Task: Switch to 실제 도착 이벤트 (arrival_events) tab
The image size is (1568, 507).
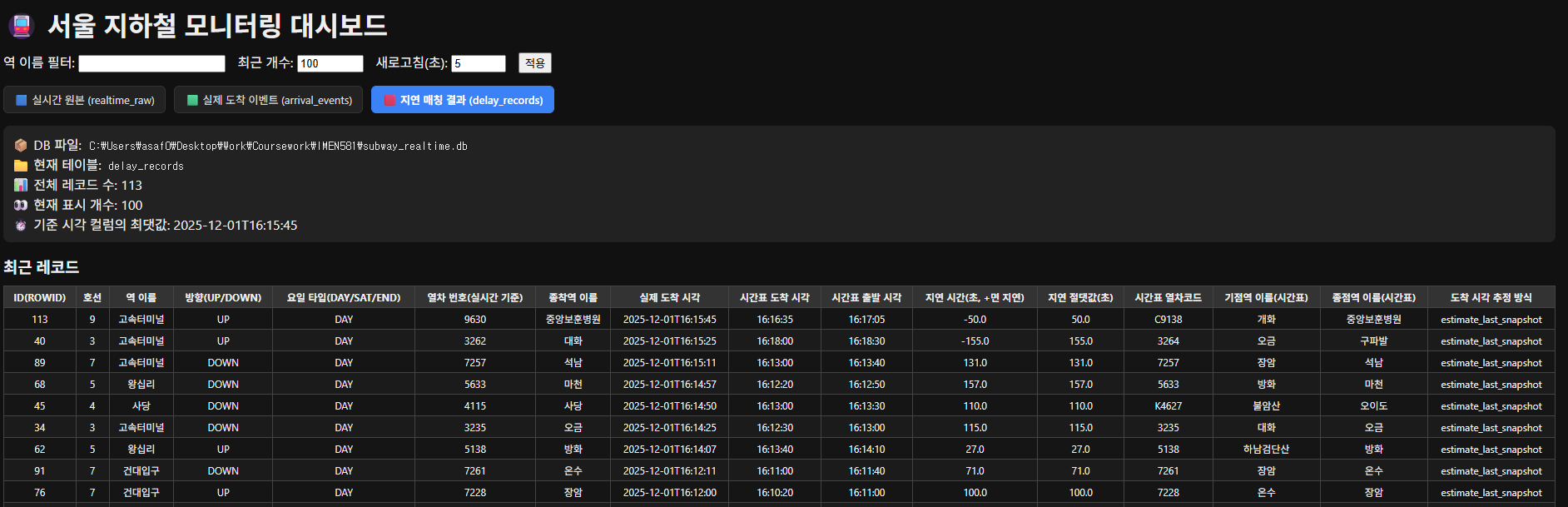Action: [268, 100]
